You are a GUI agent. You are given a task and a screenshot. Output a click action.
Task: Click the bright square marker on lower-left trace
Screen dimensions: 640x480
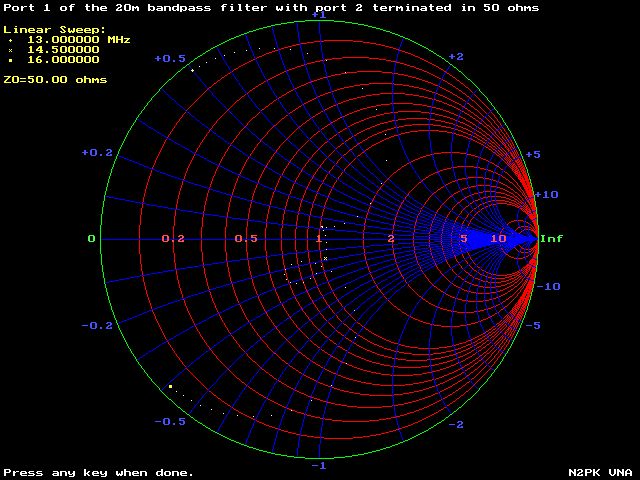[171, 386]
